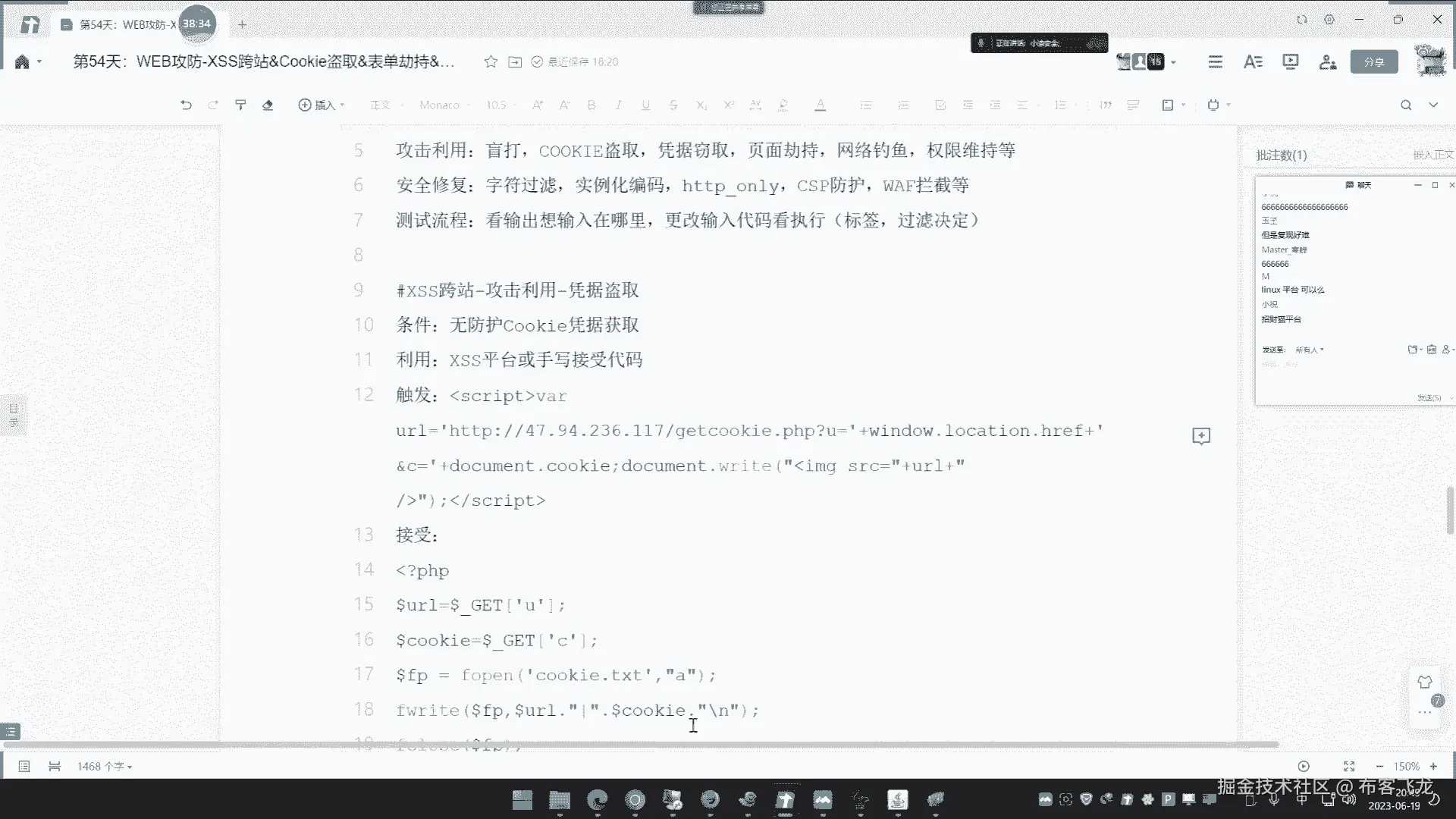This screenshot has width=1456, height=819.
Task: Open the 插入 insert dropdown
Action: [322, 105]
